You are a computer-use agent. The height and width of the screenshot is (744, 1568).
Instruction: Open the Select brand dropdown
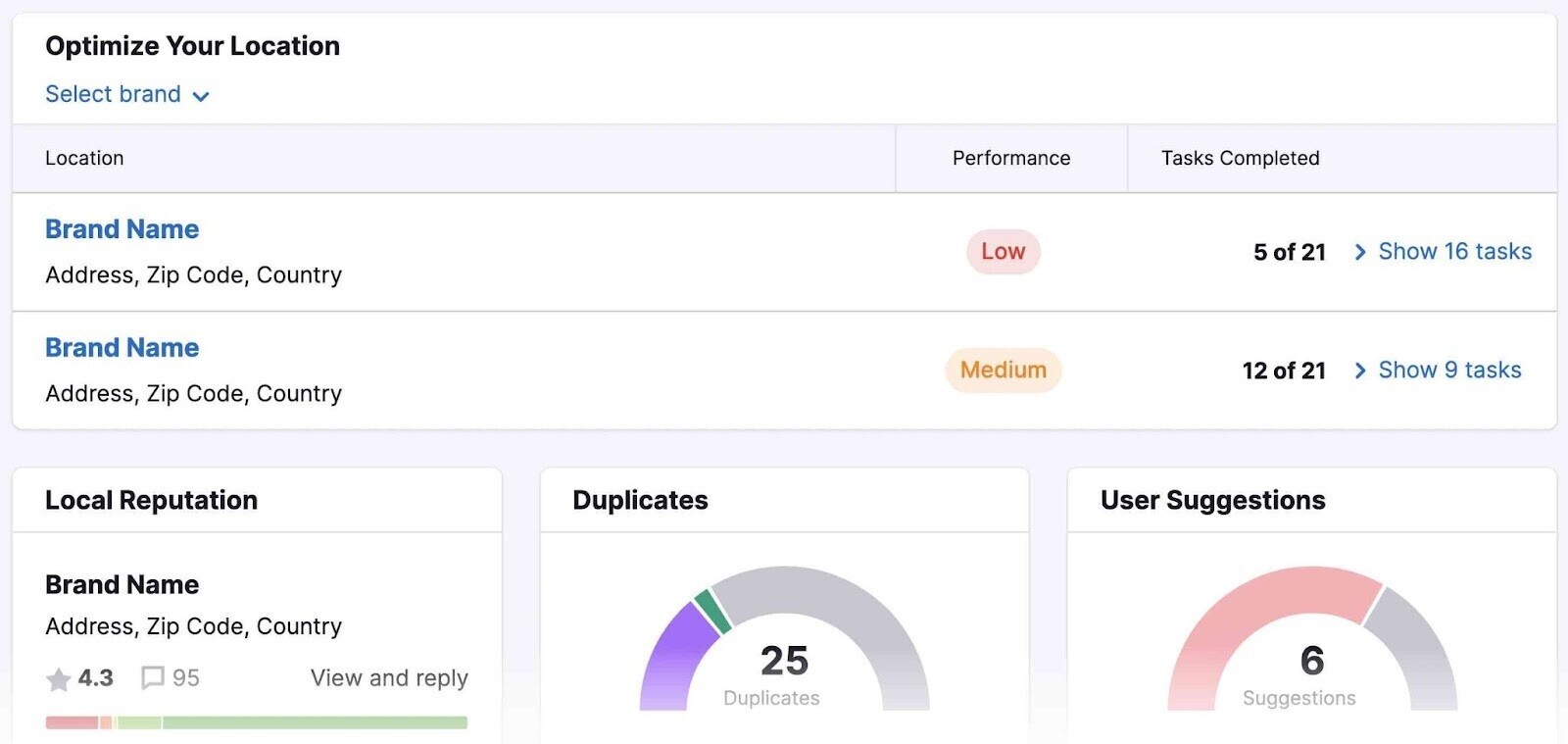pos(127,94)
